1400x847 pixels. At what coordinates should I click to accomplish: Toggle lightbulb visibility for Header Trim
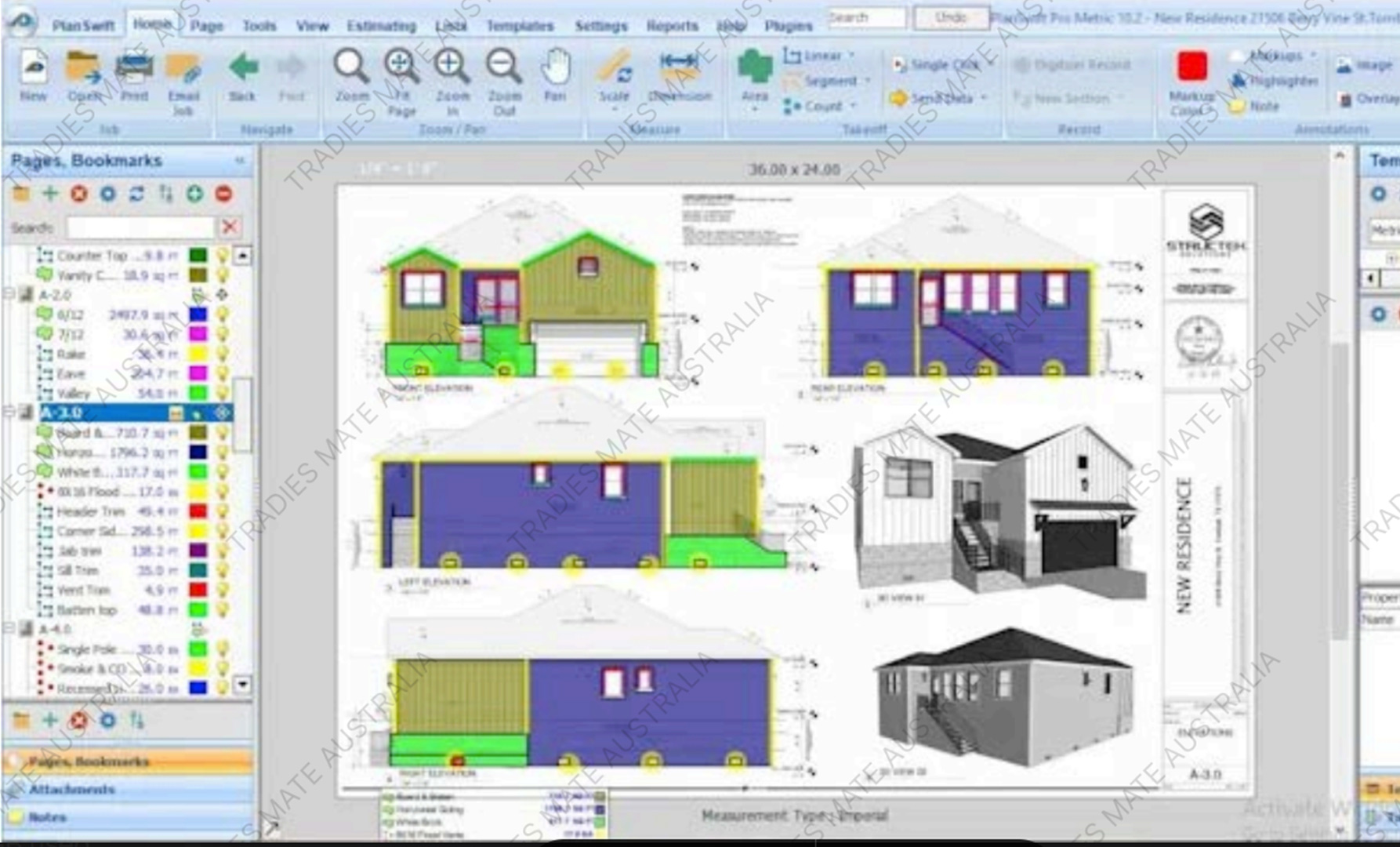[223, 511]
